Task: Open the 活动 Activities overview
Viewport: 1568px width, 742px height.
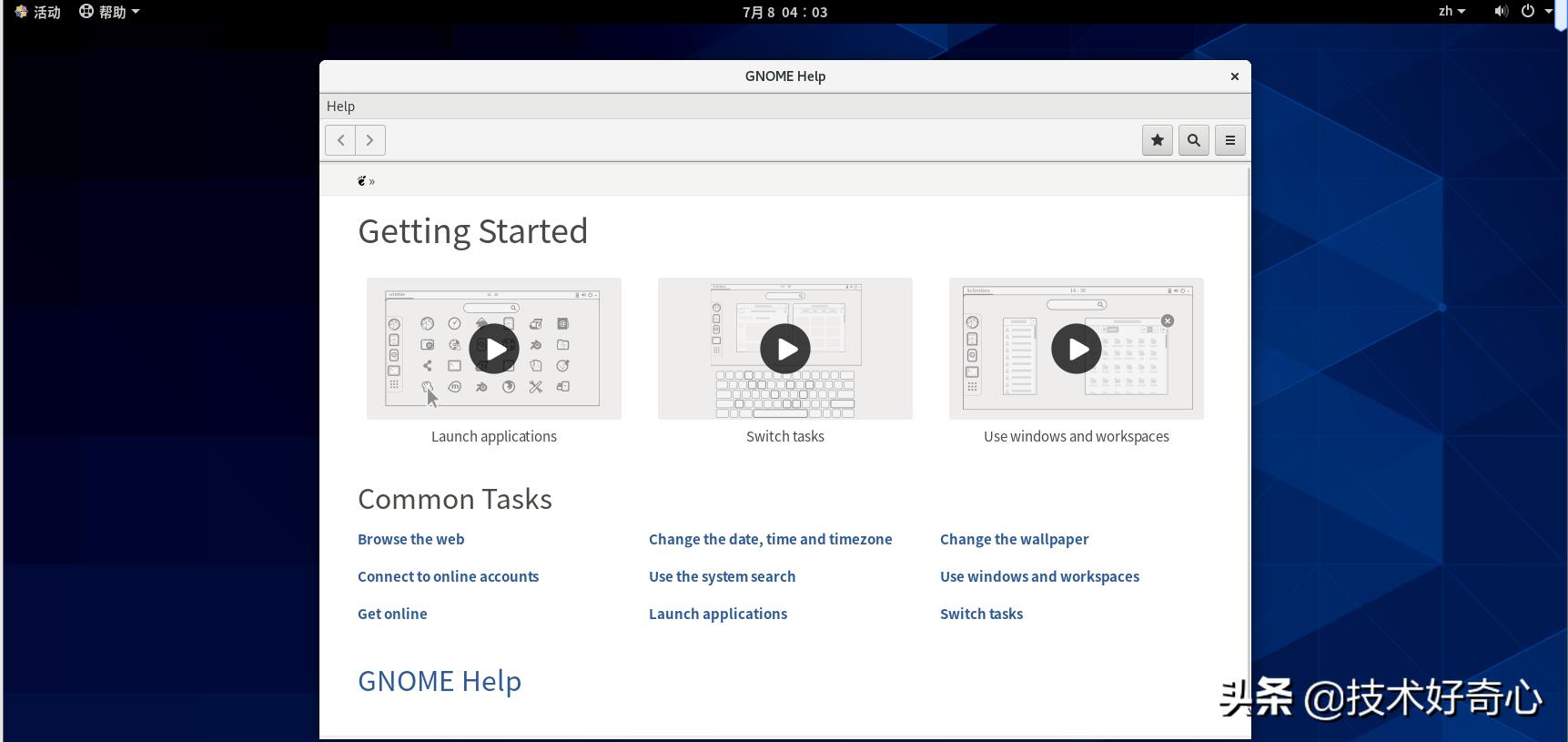Action: pos(38,12)
